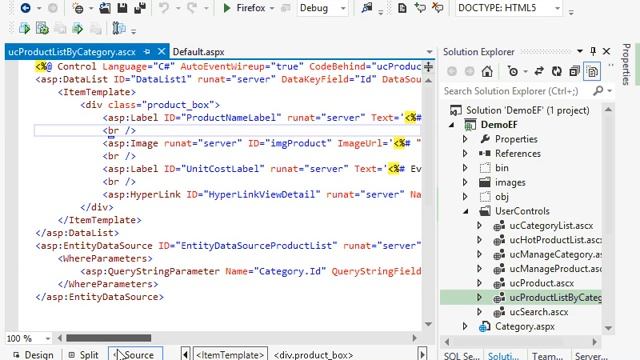Click the Navigate Backward arrow icon
640x360 pixels.
point(25,8)
